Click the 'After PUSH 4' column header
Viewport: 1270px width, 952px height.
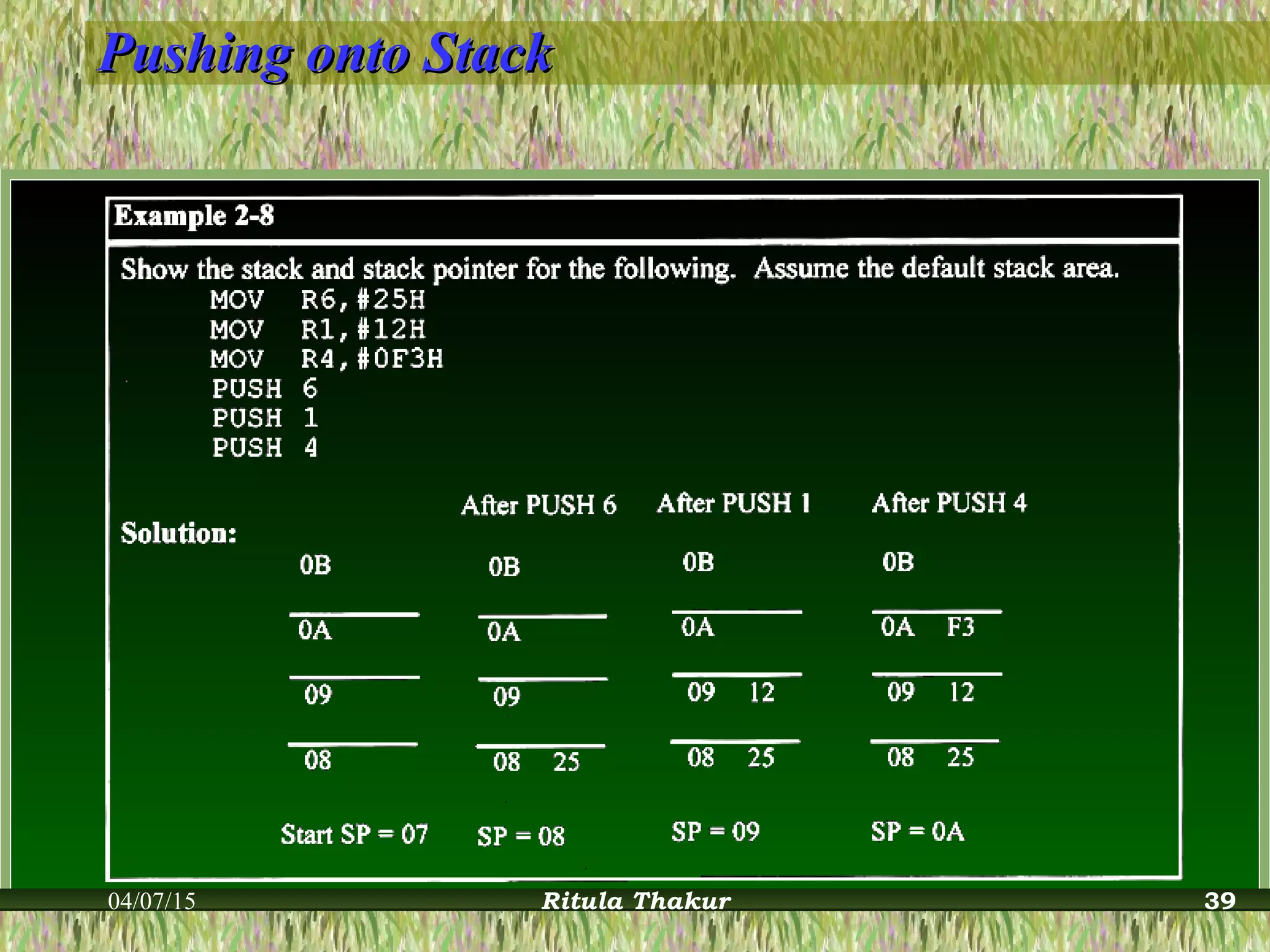click(x=949, y=502)
